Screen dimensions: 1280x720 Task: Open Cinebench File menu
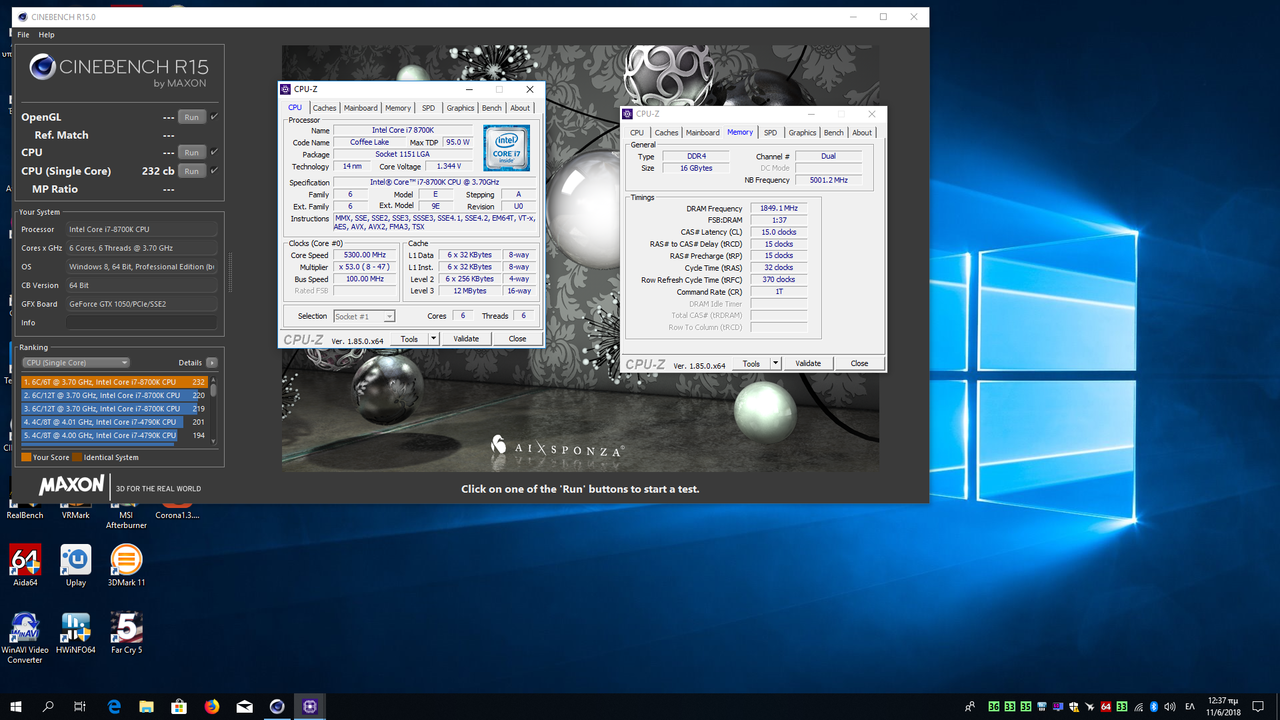point(23,35)
